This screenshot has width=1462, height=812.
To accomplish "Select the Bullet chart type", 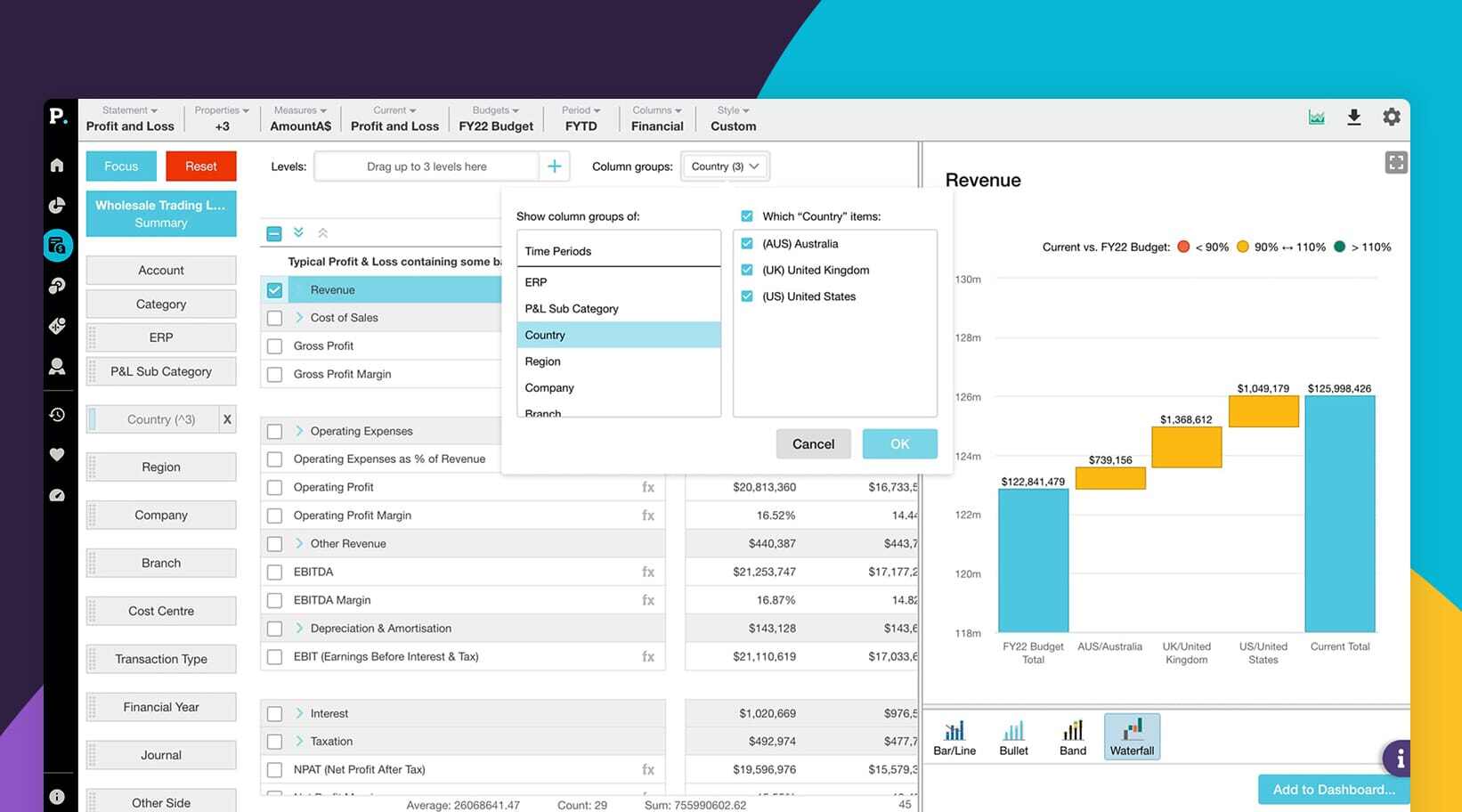I will (1013, 737).
